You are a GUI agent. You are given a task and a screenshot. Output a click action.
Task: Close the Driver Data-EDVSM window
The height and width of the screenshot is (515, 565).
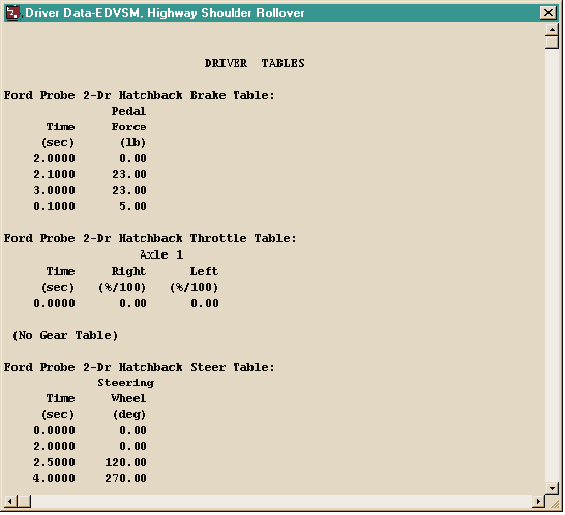pyautogui.click(x=548, y=13)
